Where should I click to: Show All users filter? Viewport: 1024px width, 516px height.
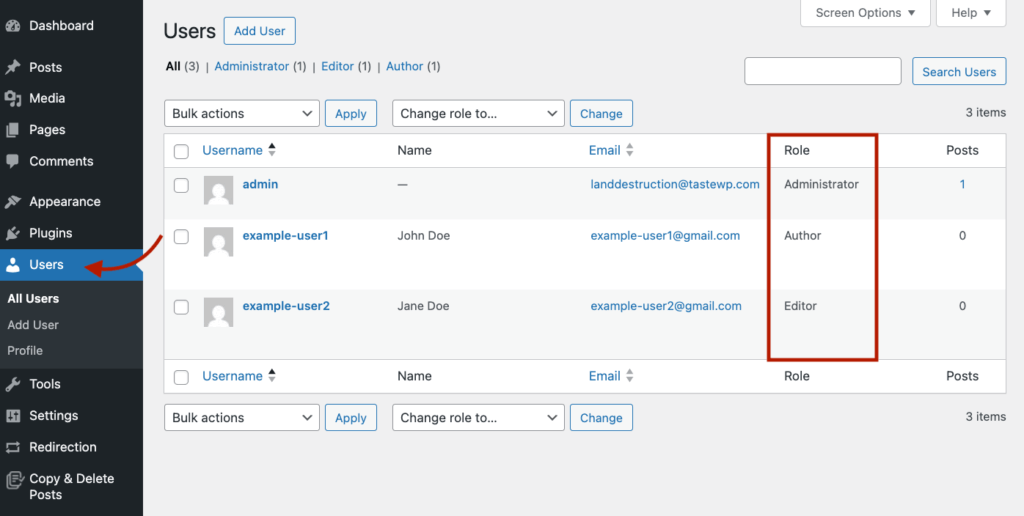pos(172,67)
